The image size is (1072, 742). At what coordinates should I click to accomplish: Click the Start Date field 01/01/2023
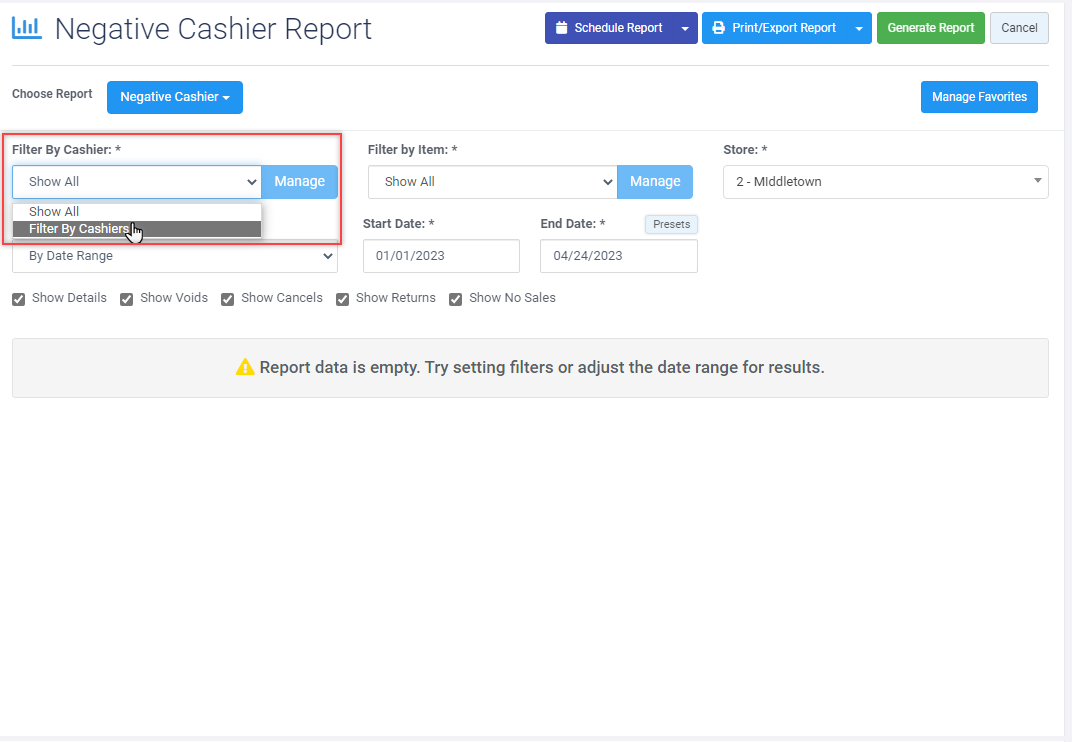pos(441,256)
